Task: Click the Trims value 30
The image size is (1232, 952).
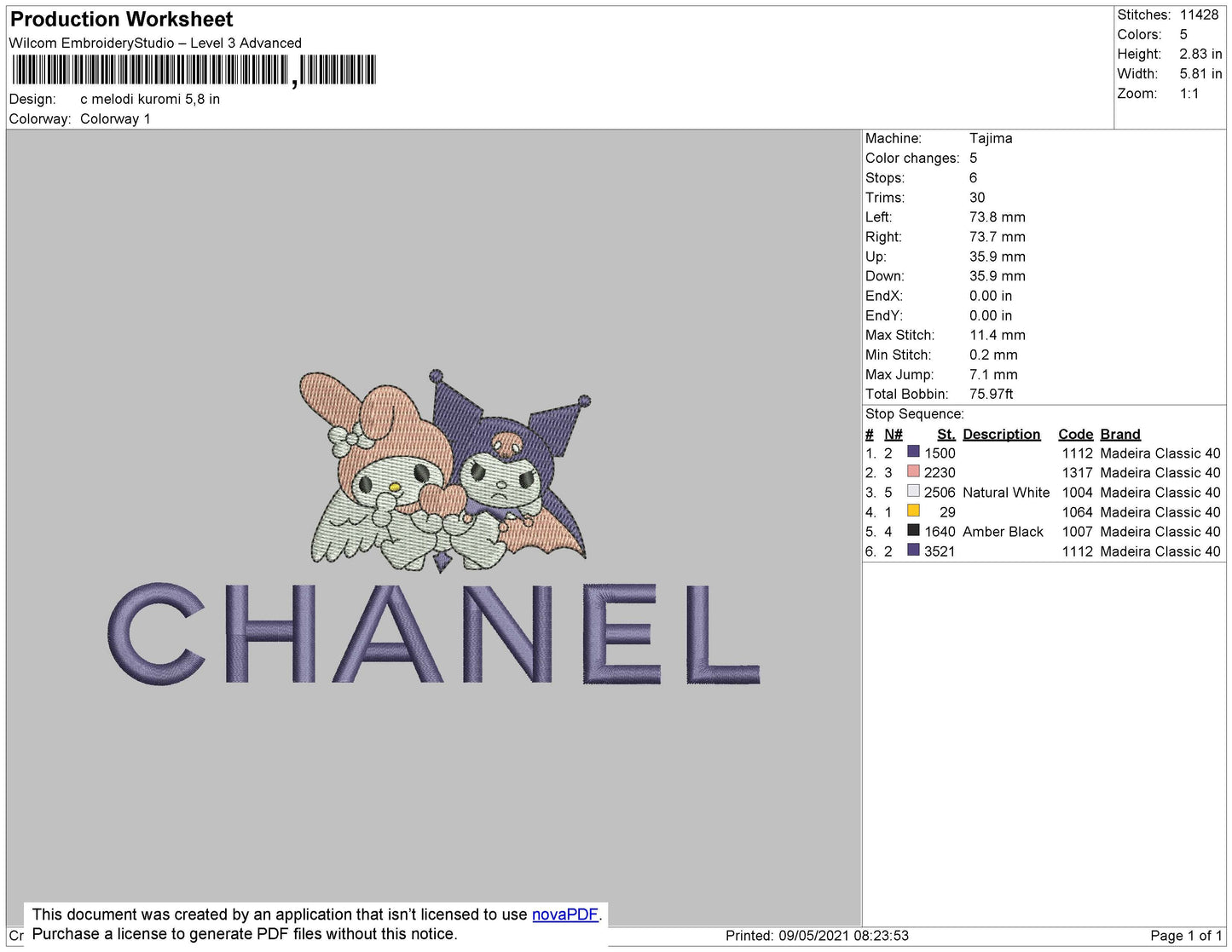Action: pyautogui.click(x=977, y=198)
